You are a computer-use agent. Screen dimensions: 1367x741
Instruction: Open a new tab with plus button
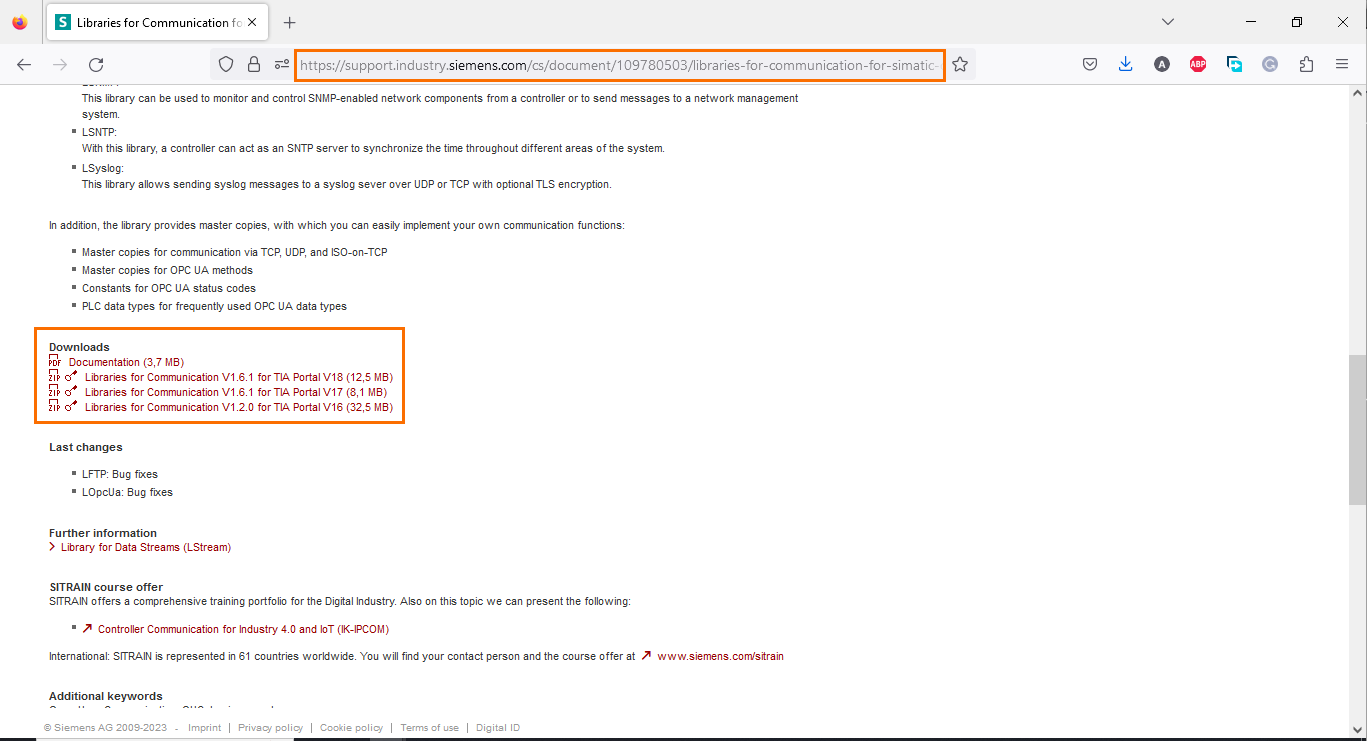click(x=289, y=22)
